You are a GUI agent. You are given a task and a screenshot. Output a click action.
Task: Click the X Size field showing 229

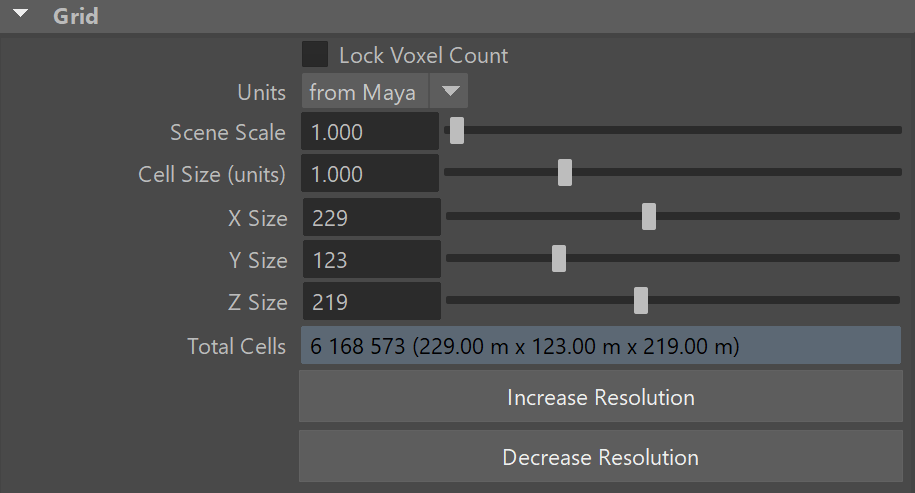372,218
